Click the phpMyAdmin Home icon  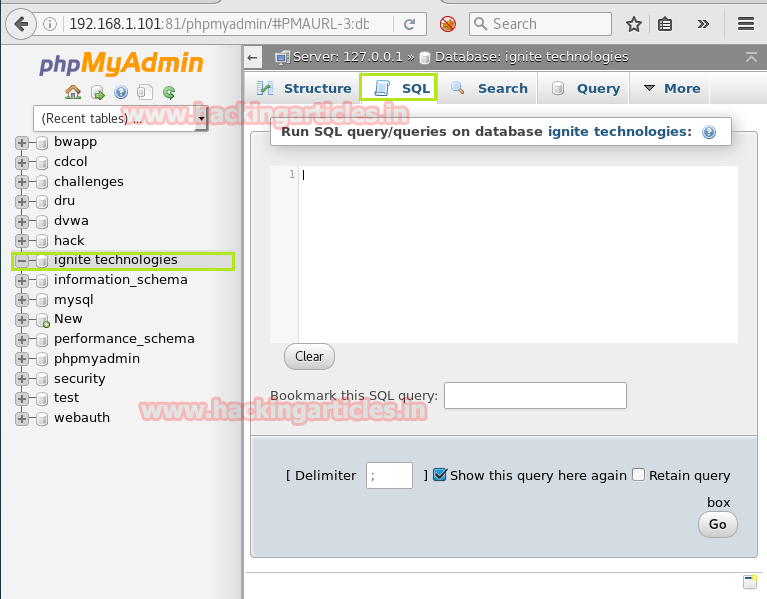tap(73, 92)
